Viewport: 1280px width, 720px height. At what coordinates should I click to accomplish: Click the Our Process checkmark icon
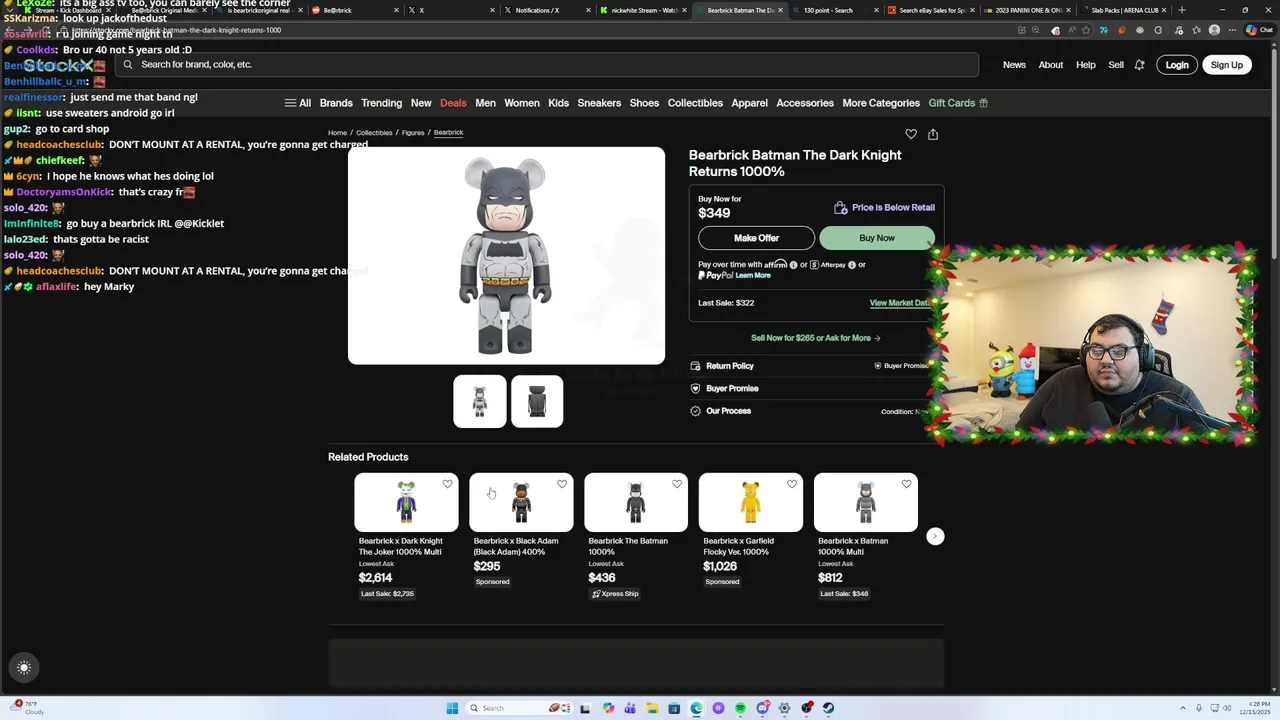tap(695, 411)
